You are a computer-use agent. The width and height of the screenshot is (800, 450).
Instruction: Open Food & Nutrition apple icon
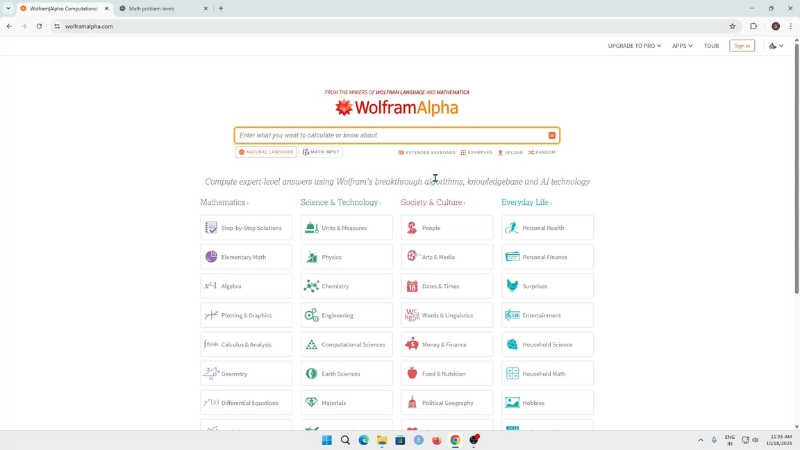[412, 373]
